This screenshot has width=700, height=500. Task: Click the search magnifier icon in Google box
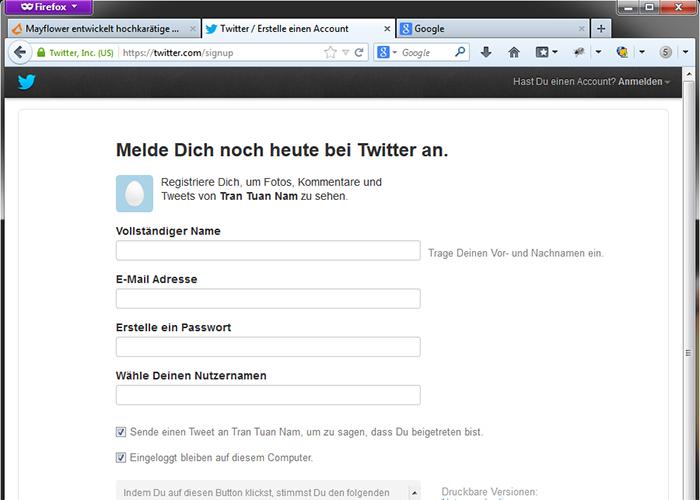(x=460, y=52)
